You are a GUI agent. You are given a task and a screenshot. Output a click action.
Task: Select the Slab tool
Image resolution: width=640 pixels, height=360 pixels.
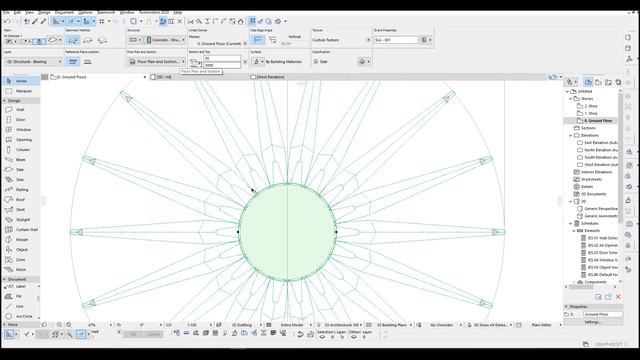(x=20, y=169)
